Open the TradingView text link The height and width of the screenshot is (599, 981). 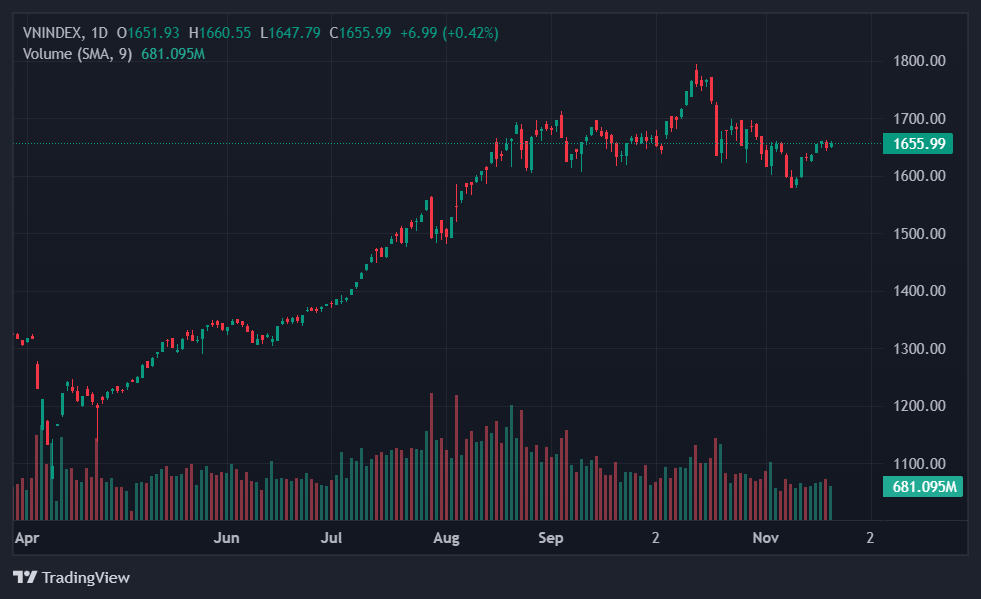pos(85,577)
